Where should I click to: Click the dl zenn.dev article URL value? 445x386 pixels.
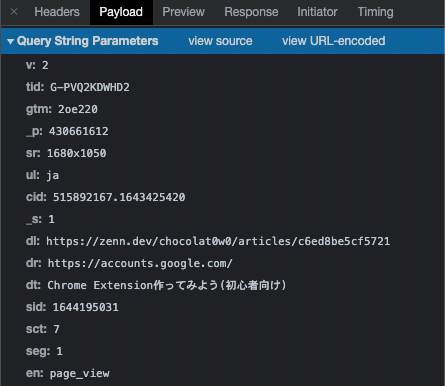[x=218, y=241]
